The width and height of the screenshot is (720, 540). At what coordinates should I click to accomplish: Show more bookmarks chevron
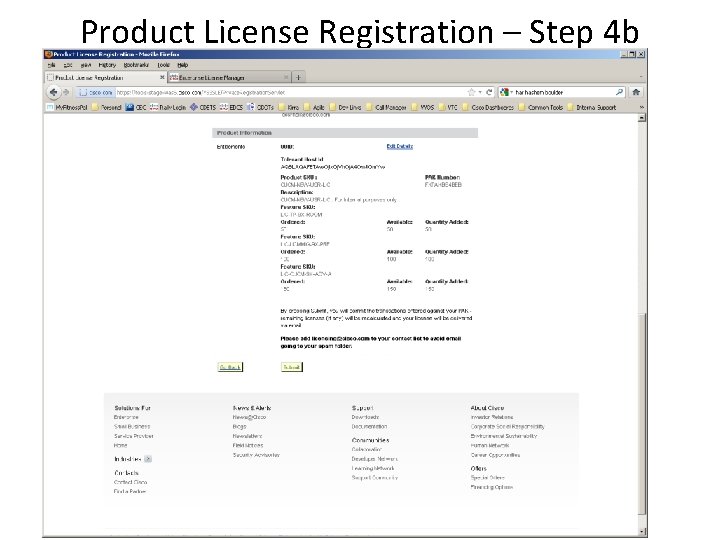tap(641, 107)
